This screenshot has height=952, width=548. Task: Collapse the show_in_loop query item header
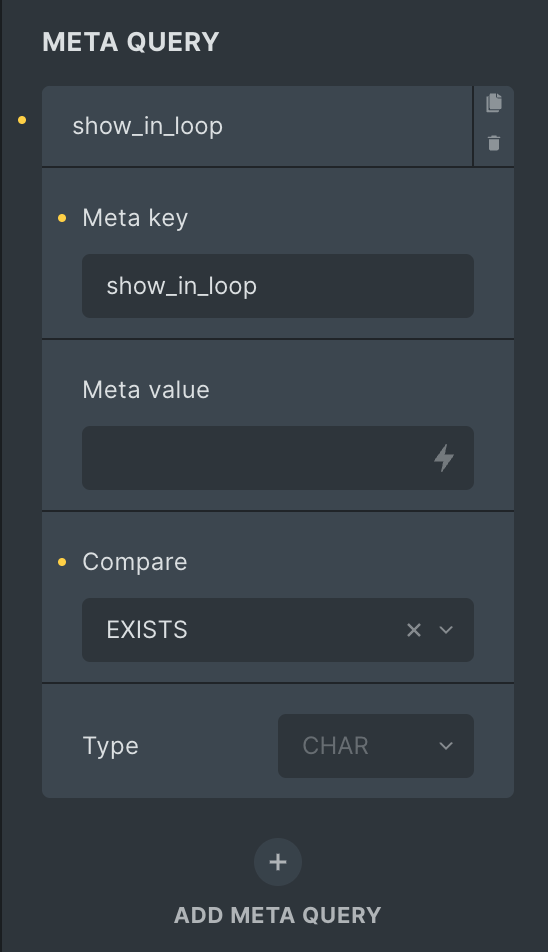(x=257, y=126)
